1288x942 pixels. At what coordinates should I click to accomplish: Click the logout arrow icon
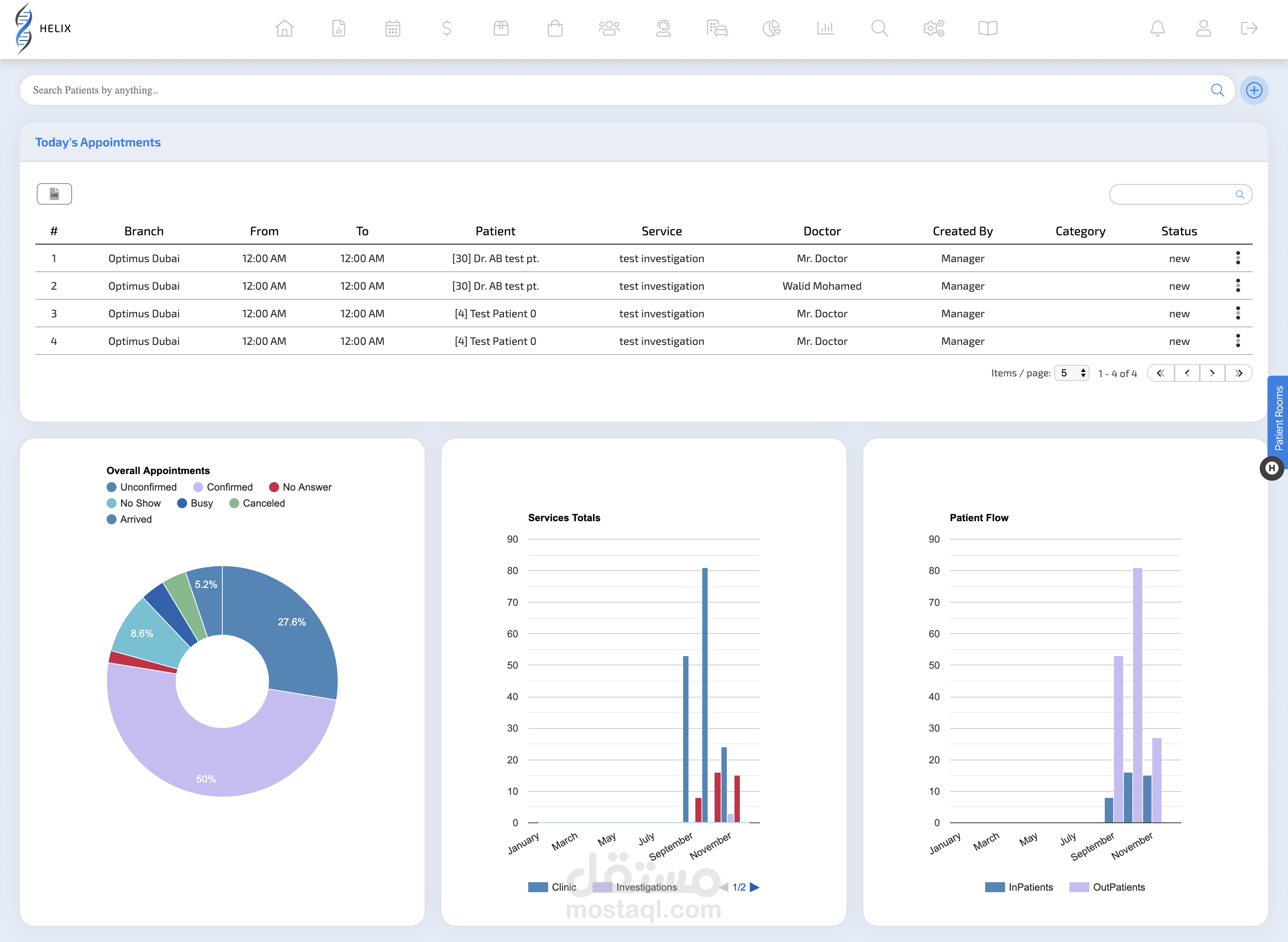(1249, 28)
